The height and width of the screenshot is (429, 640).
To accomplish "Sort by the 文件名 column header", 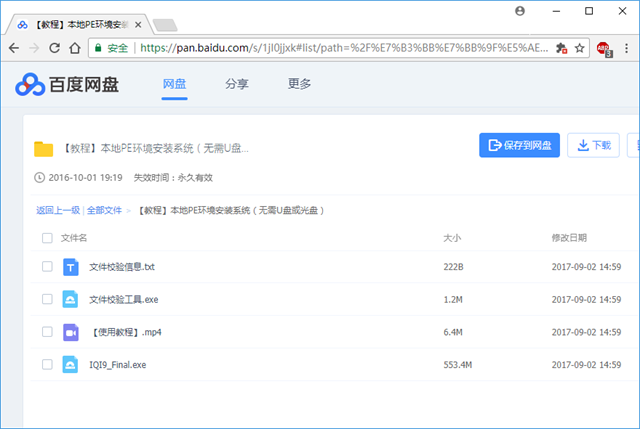I will click(74, 238).
